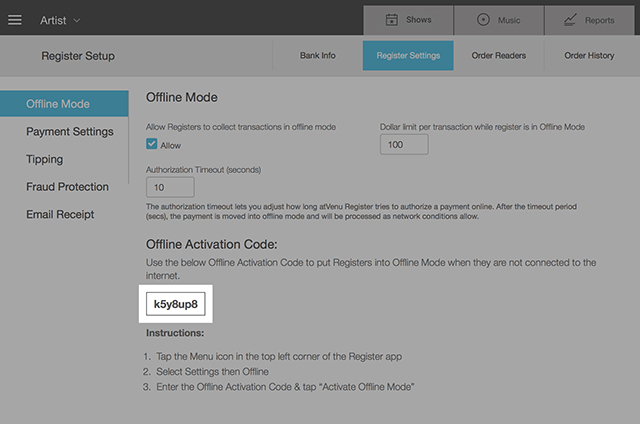The width and height of the screenshot is (640, 424).
Task: Open Email Receipt in the sidebar
Action: (x=60, y=214)
